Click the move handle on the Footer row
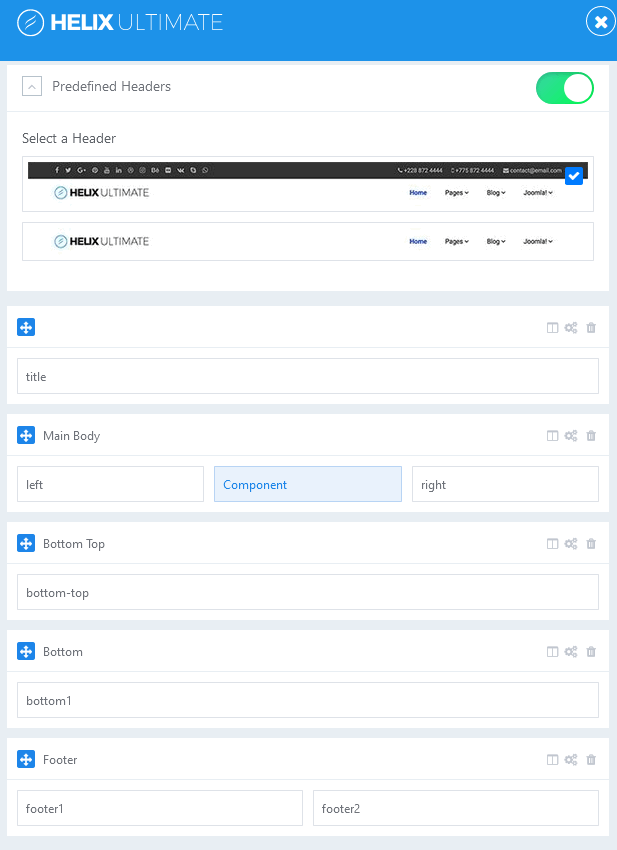Image resolution: width=617 pixels, height=850 pixels. 26,759
